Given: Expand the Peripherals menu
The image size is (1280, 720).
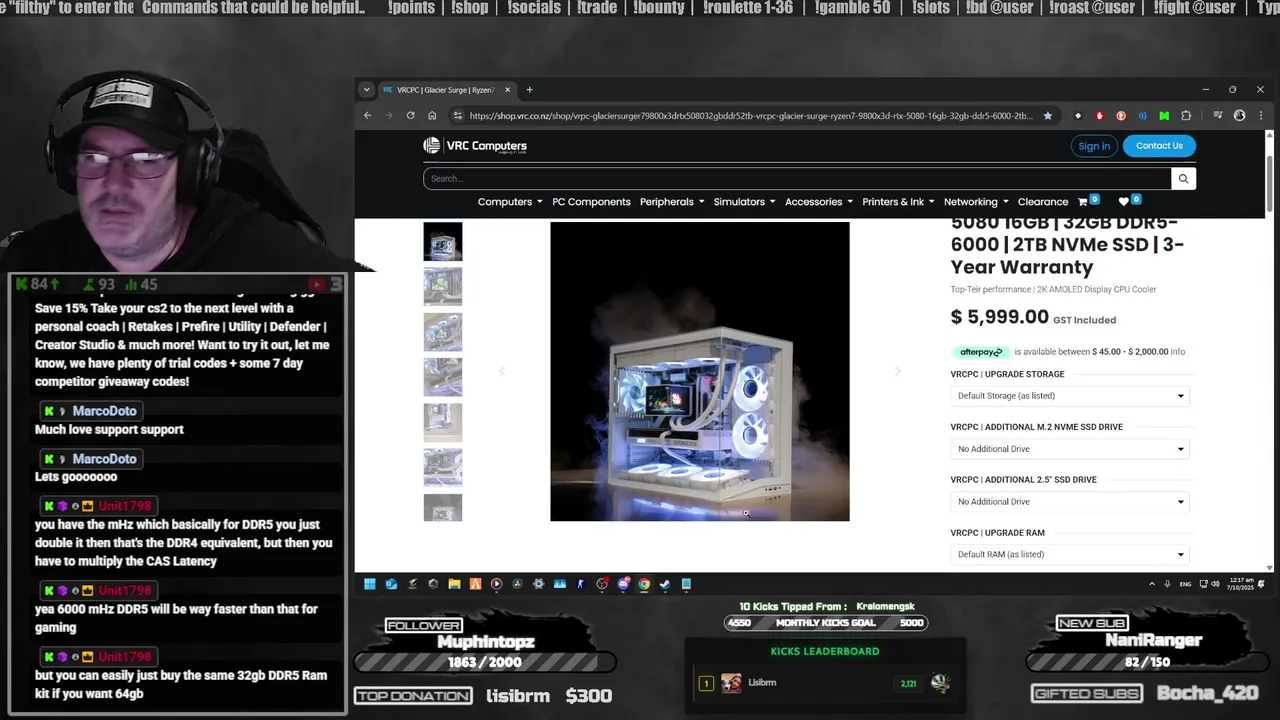Looking at the screenshot, I should coord(672,201).
